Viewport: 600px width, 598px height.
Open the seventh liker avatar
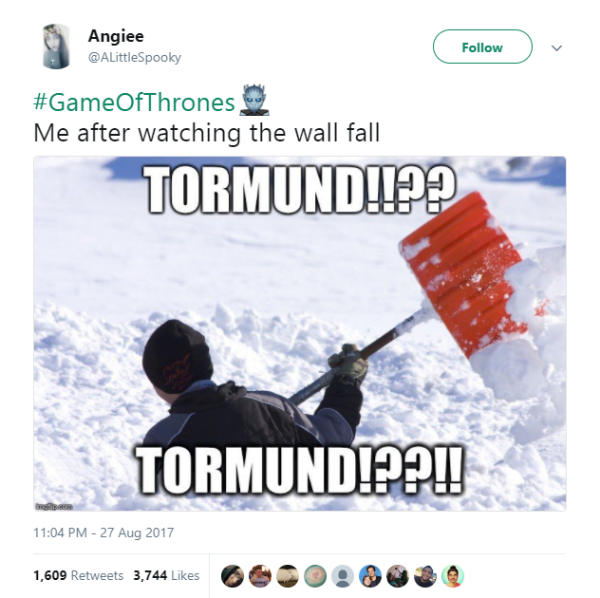tap(398, 576)
